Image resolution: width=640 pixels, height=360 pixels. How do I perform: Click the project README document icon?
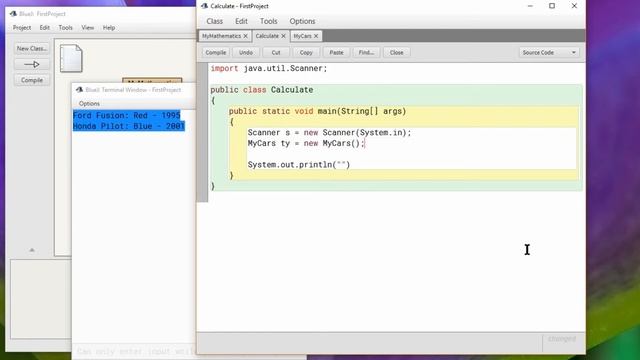(71, 58)
